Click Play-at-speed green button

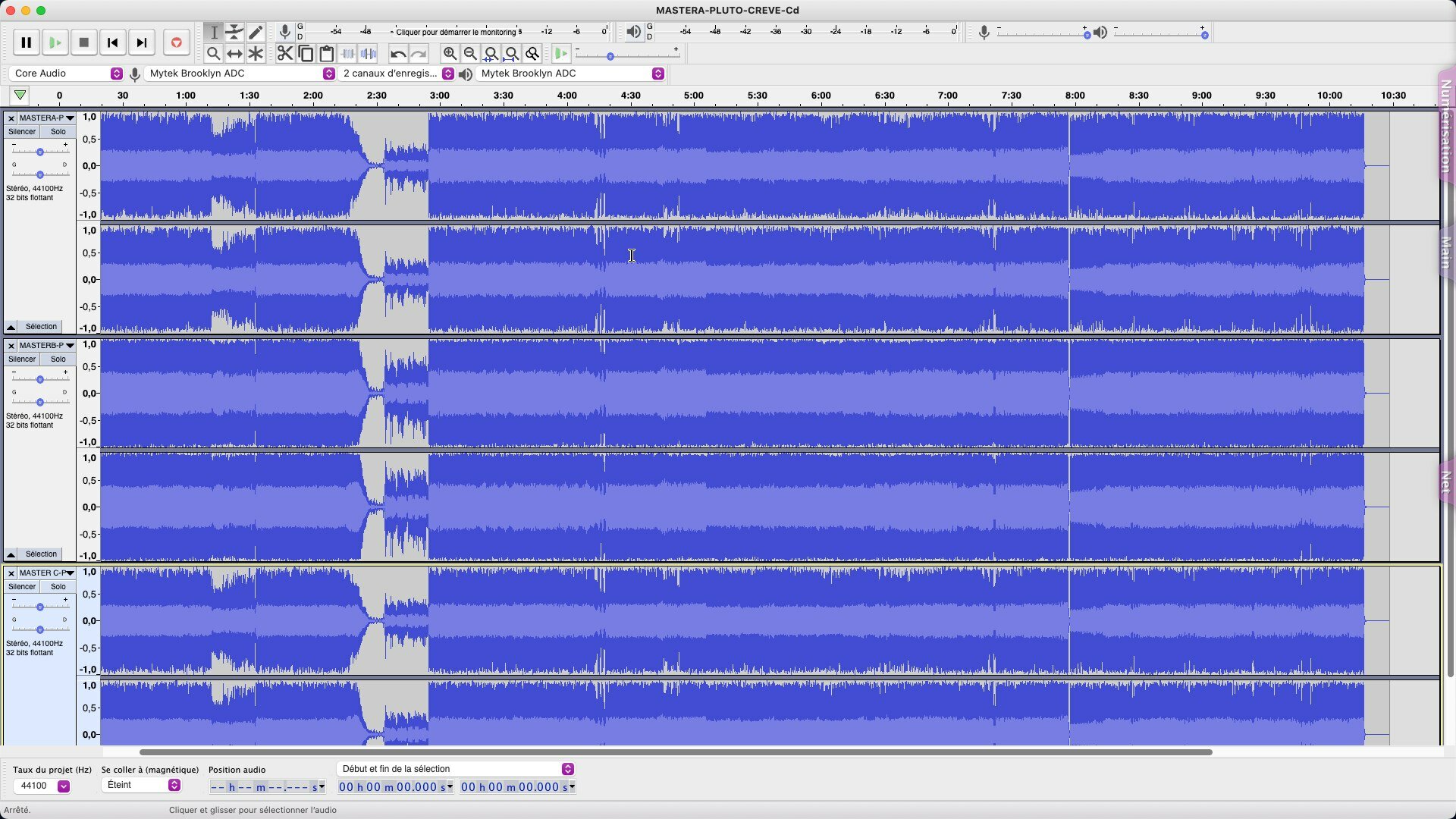click(x=561, y=53)
